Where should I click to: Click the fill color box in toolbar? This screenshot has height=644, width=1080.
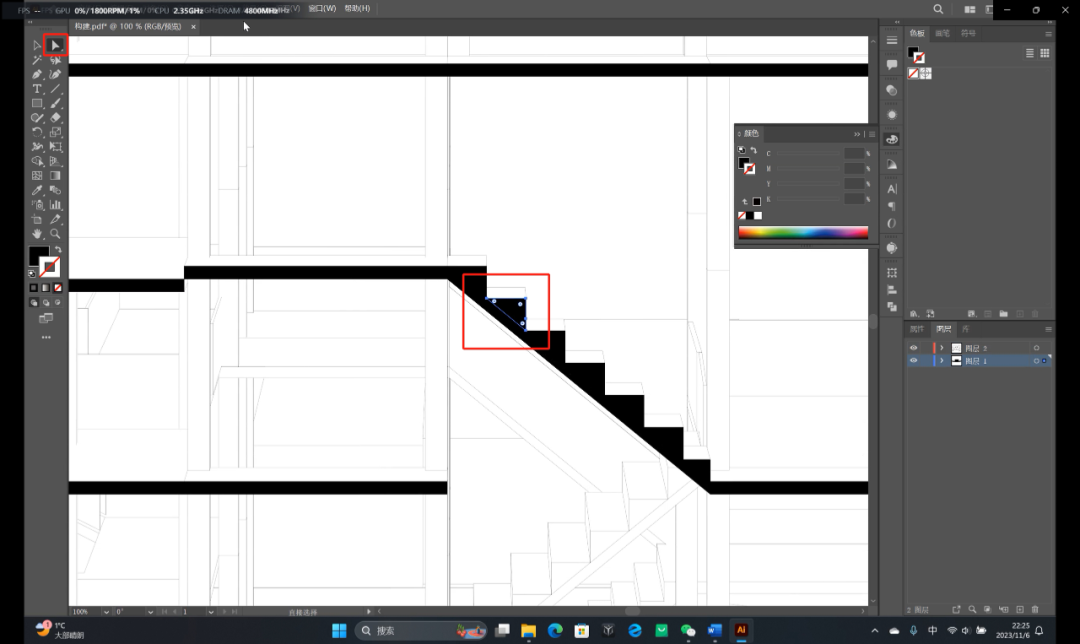click(39, 256)
